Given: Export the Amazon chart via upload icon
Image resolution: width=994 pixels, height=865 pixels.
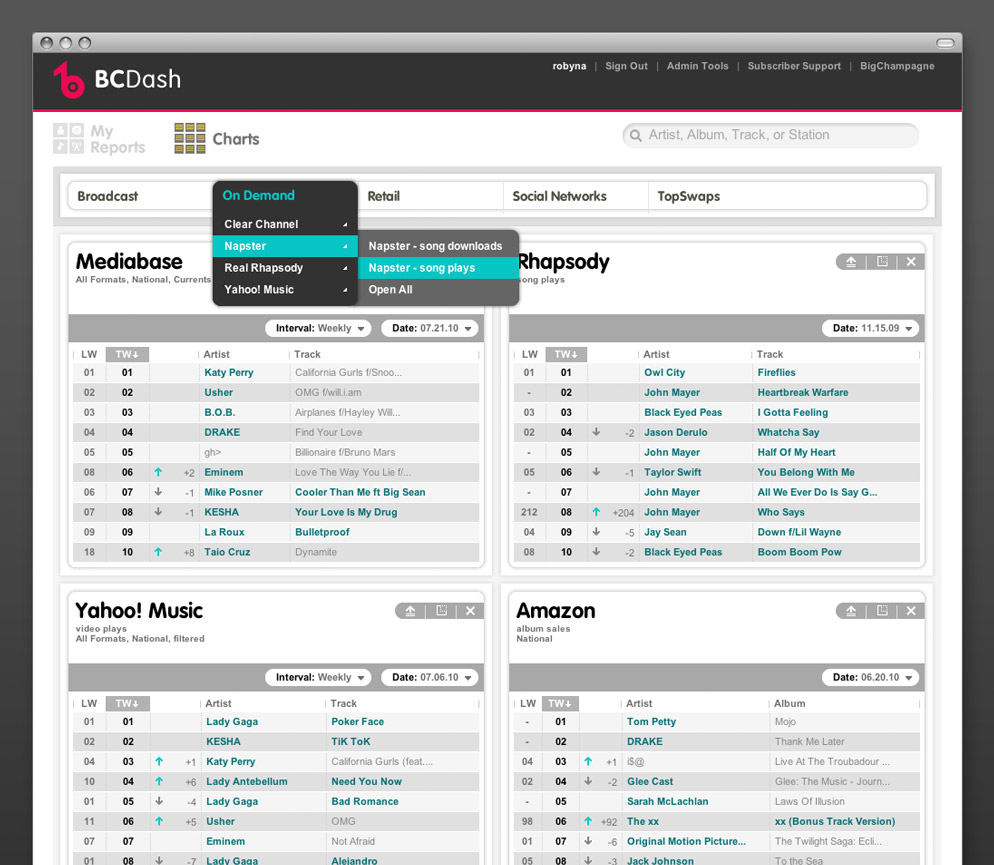Looking at the screenshot, I should point(851,611).
